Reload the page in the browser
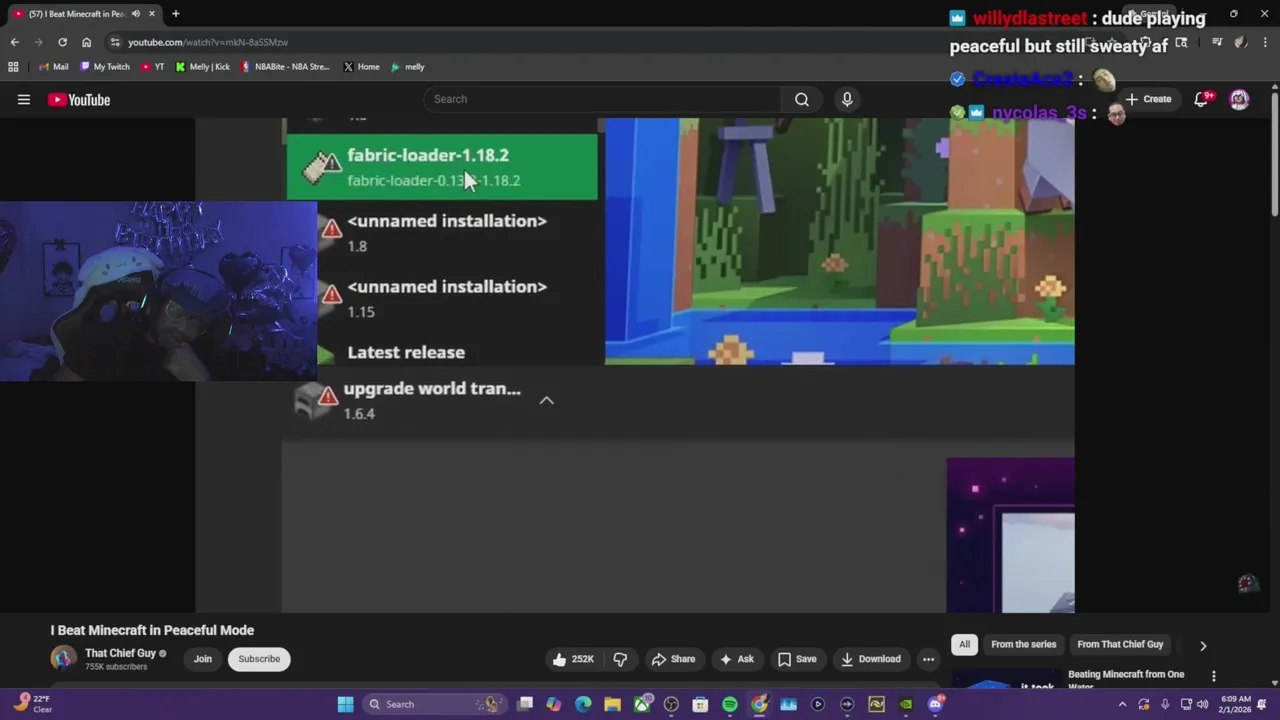The height and width of the screenshot is (720, 1280). pyautogui.click(x=62, y=42)
